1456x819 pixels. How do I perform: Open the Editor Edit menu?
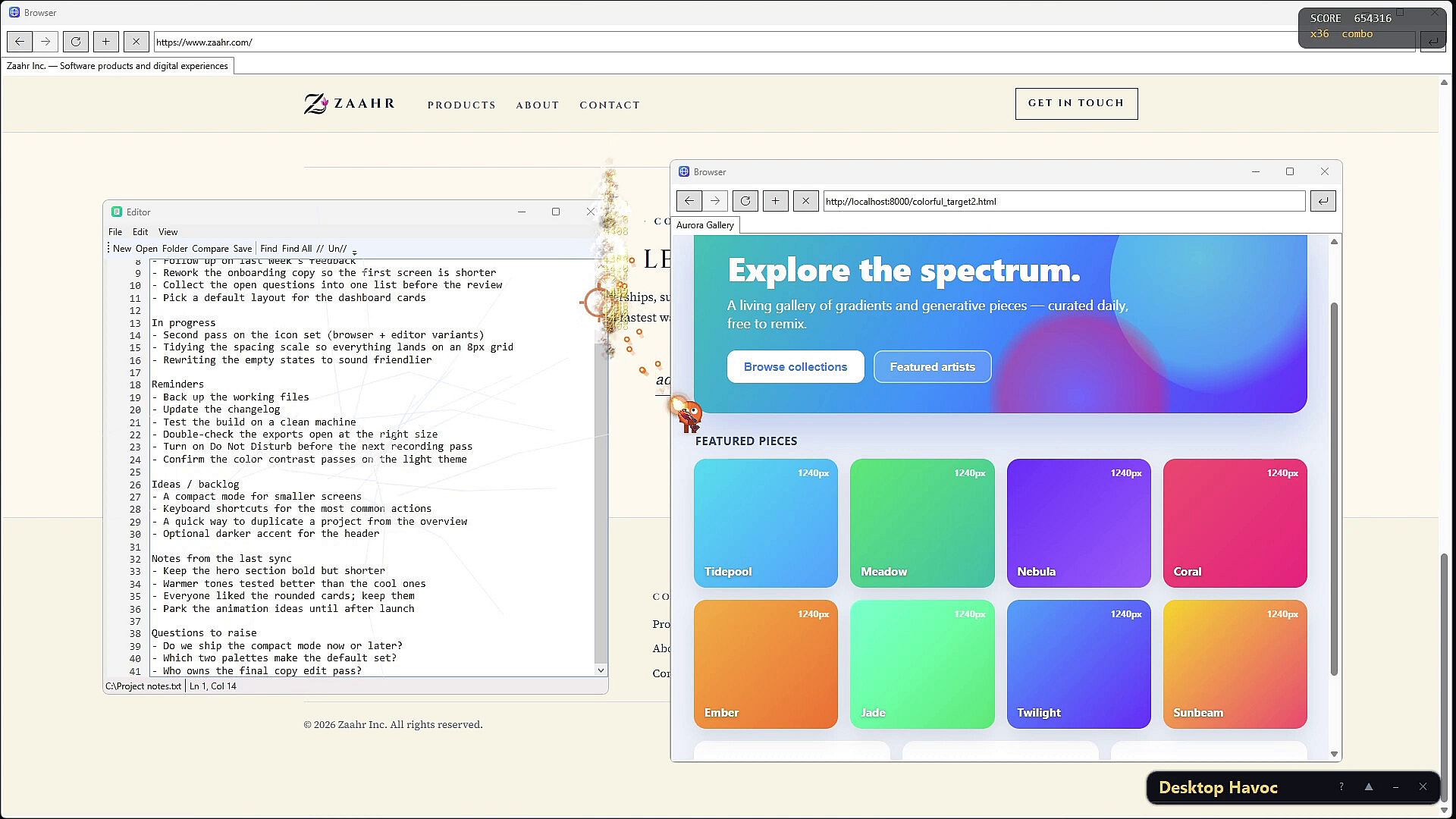click(x=140, y=232)
